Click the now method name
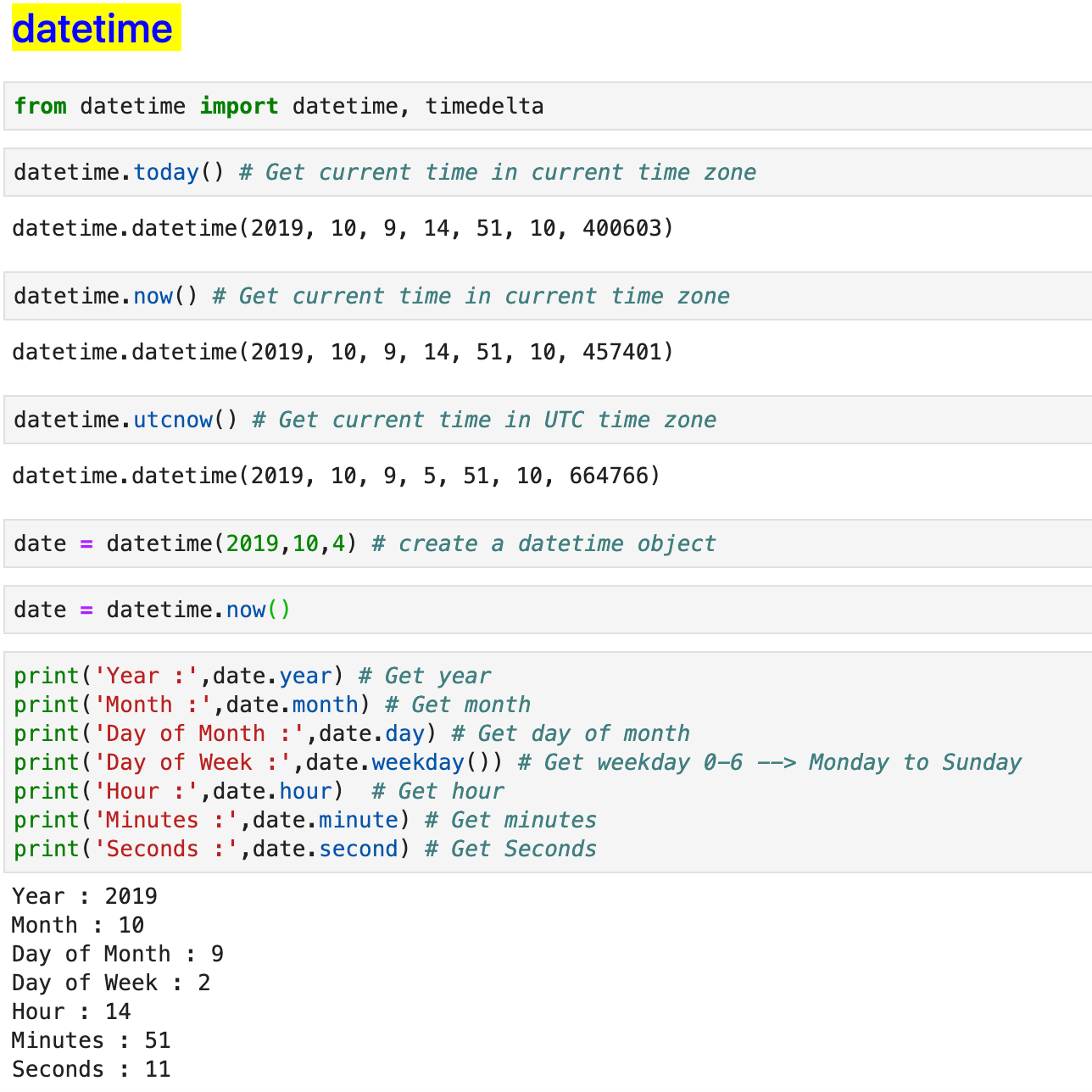Image resolution: width=1092 pixels, height=1092 pixels. pyautogui.click(x=153, y=295)
